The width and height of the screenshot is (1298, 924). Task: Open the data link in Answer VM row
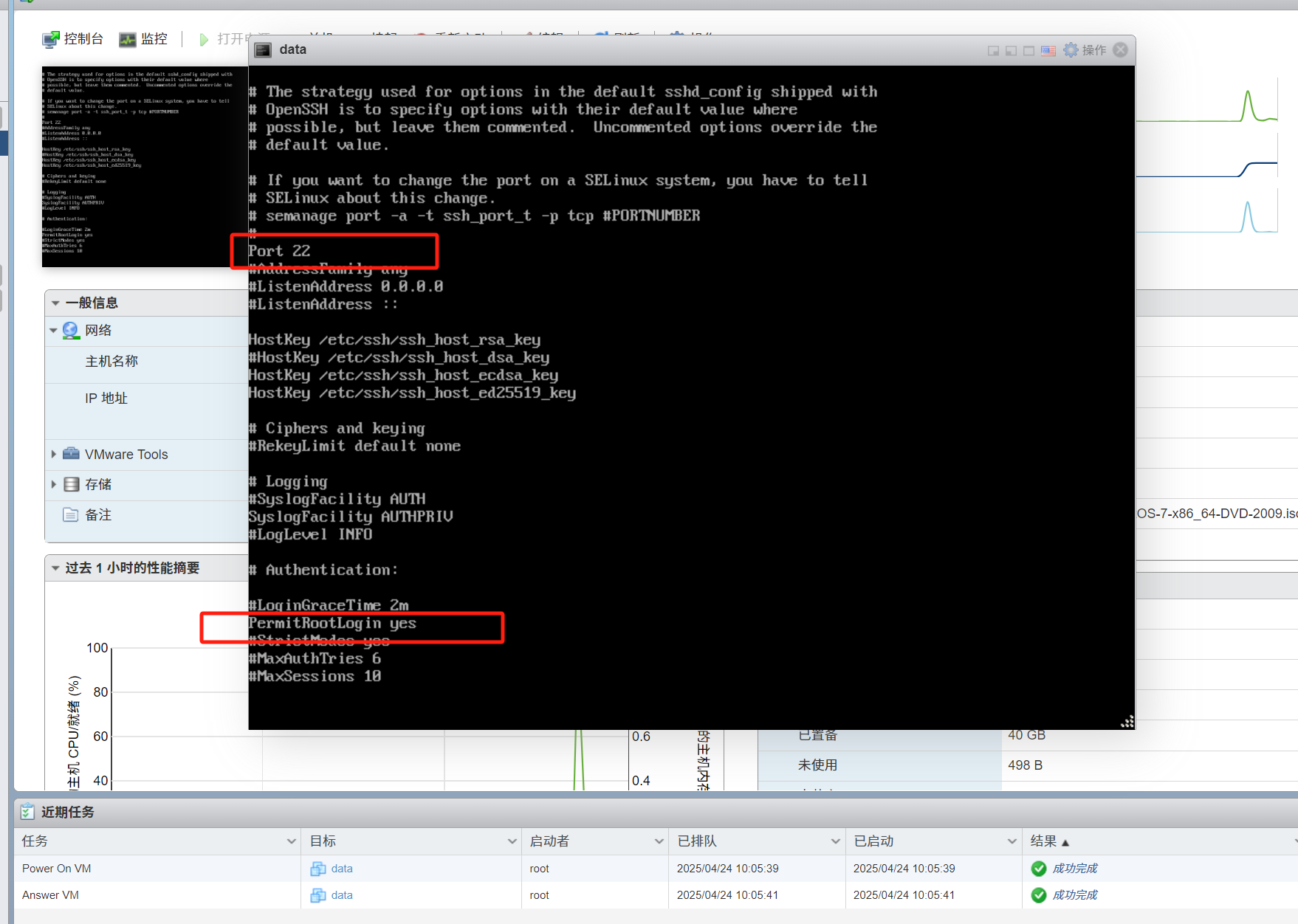tap(341, 895)
